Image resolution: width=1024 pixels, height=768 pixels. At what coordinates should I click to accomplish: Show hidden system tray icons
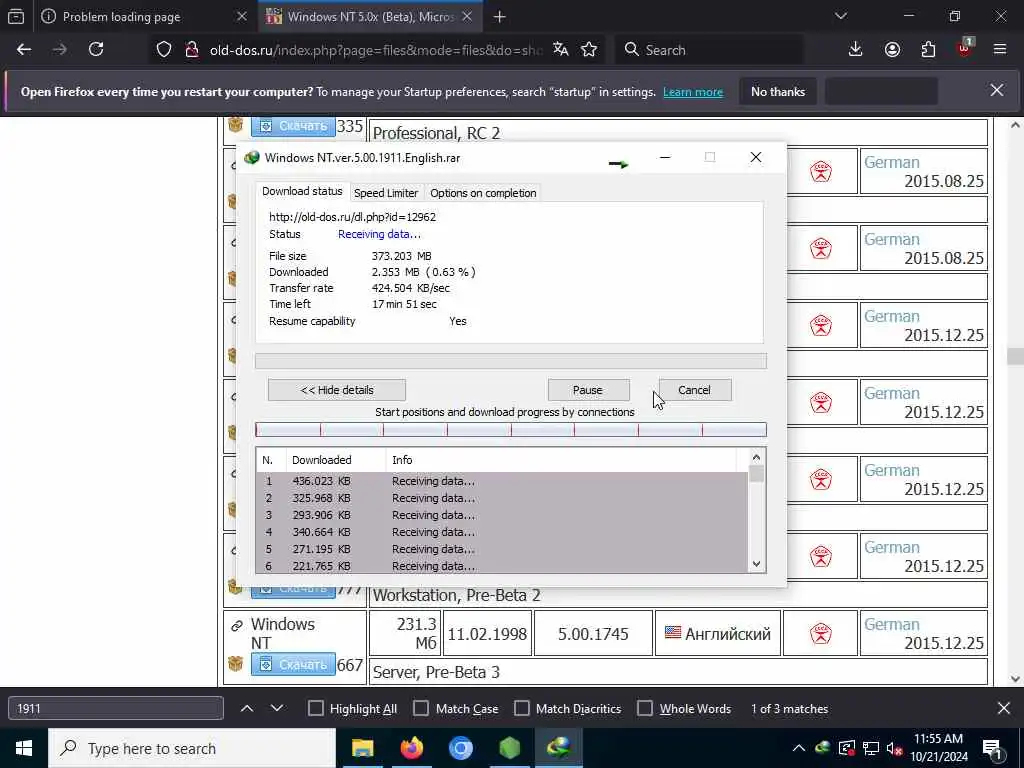pos(799,748)
